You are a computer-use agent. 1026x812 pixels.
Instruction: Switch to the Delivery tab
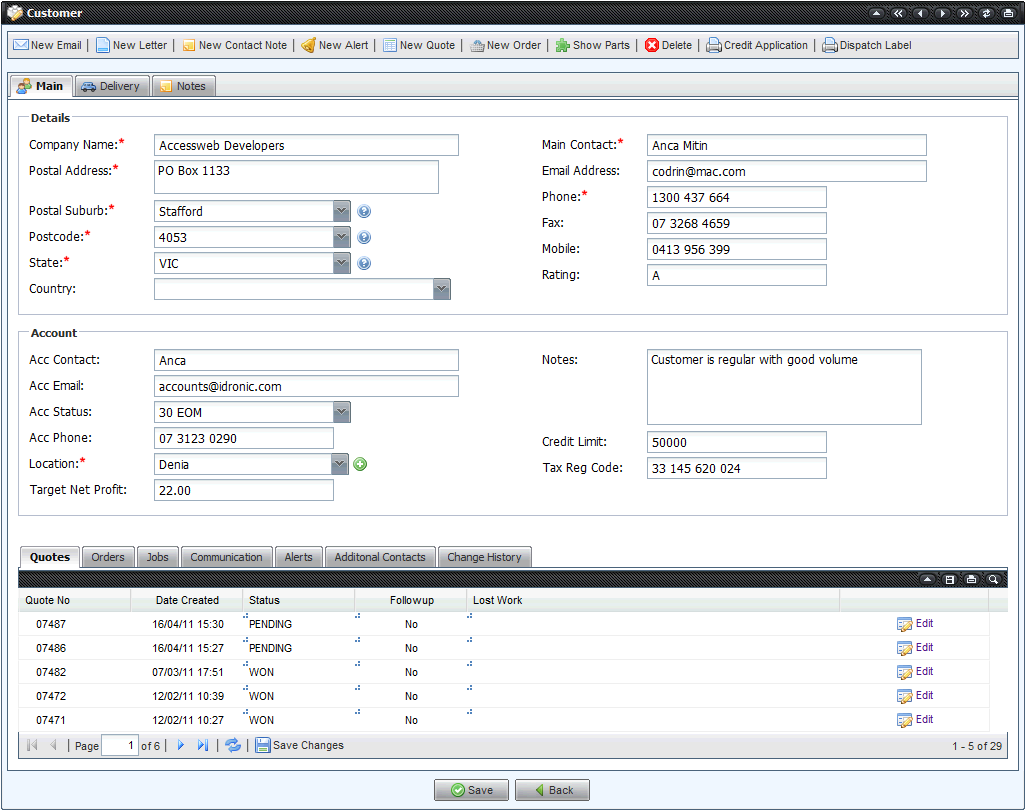[x=111, y=86]
